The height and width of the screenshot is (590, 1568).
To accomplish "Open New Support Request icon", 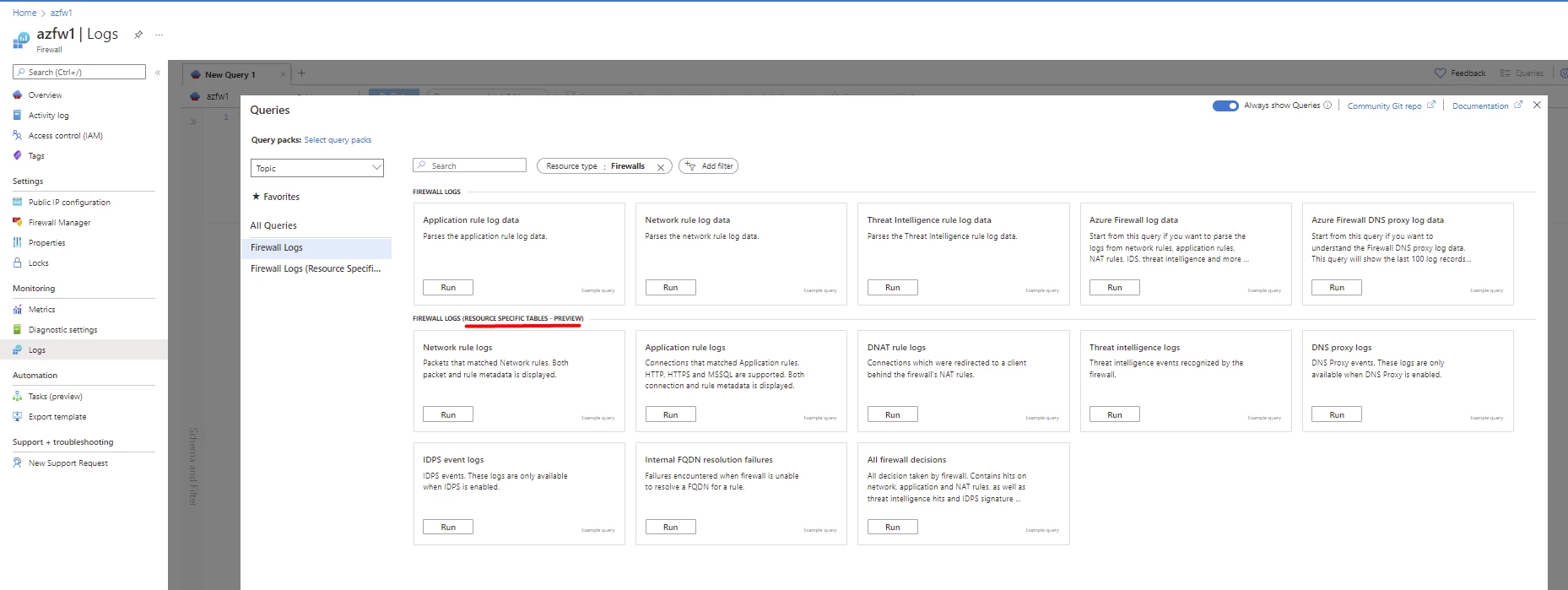I will click(x=18, y=463).
